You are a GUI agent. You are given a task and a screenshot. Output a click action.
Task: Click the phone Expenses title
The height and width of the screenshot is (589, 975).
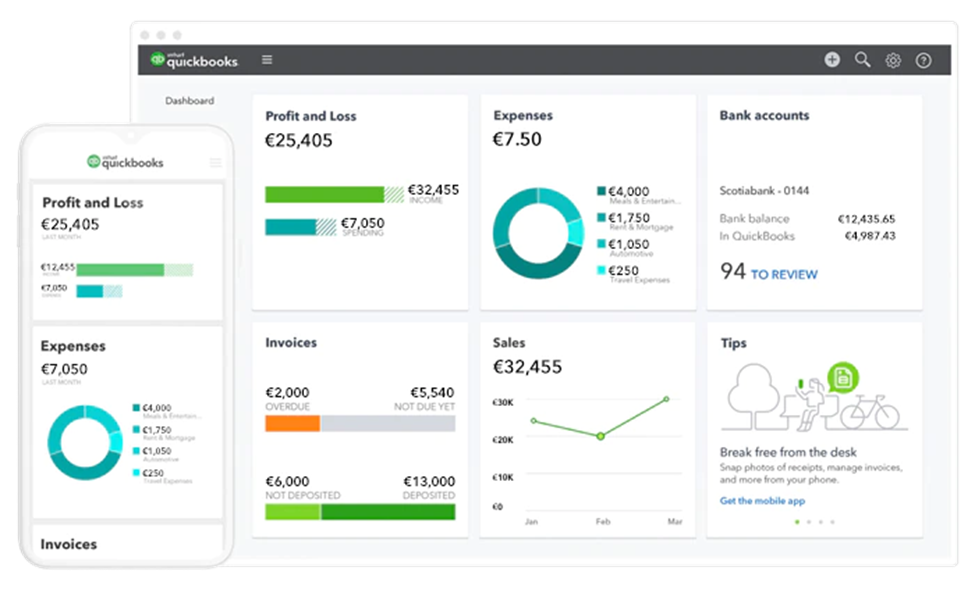(73, 346)
